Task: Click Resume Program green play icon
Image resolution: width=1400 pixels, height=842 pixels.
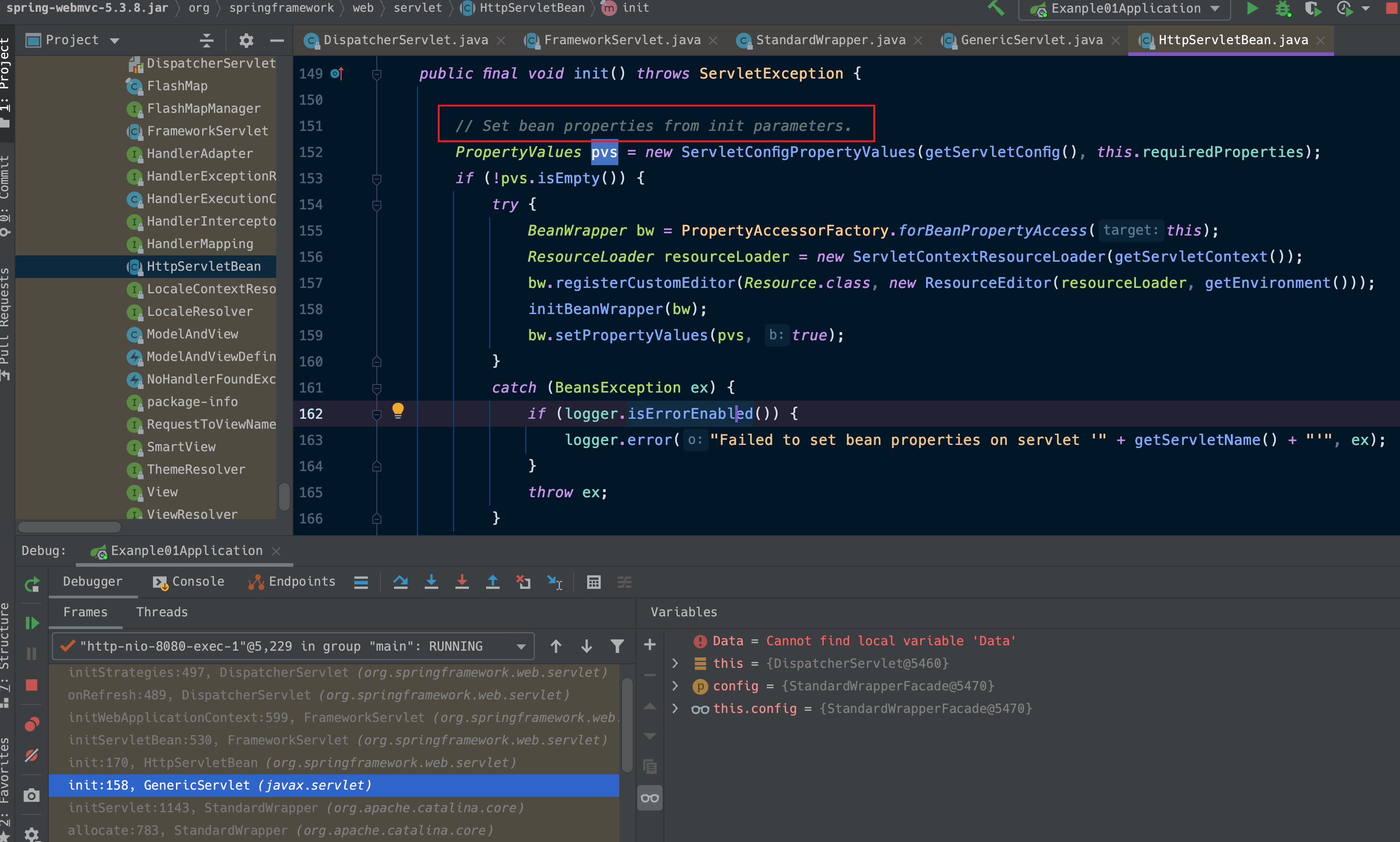Action: click(x=32, y=623)
